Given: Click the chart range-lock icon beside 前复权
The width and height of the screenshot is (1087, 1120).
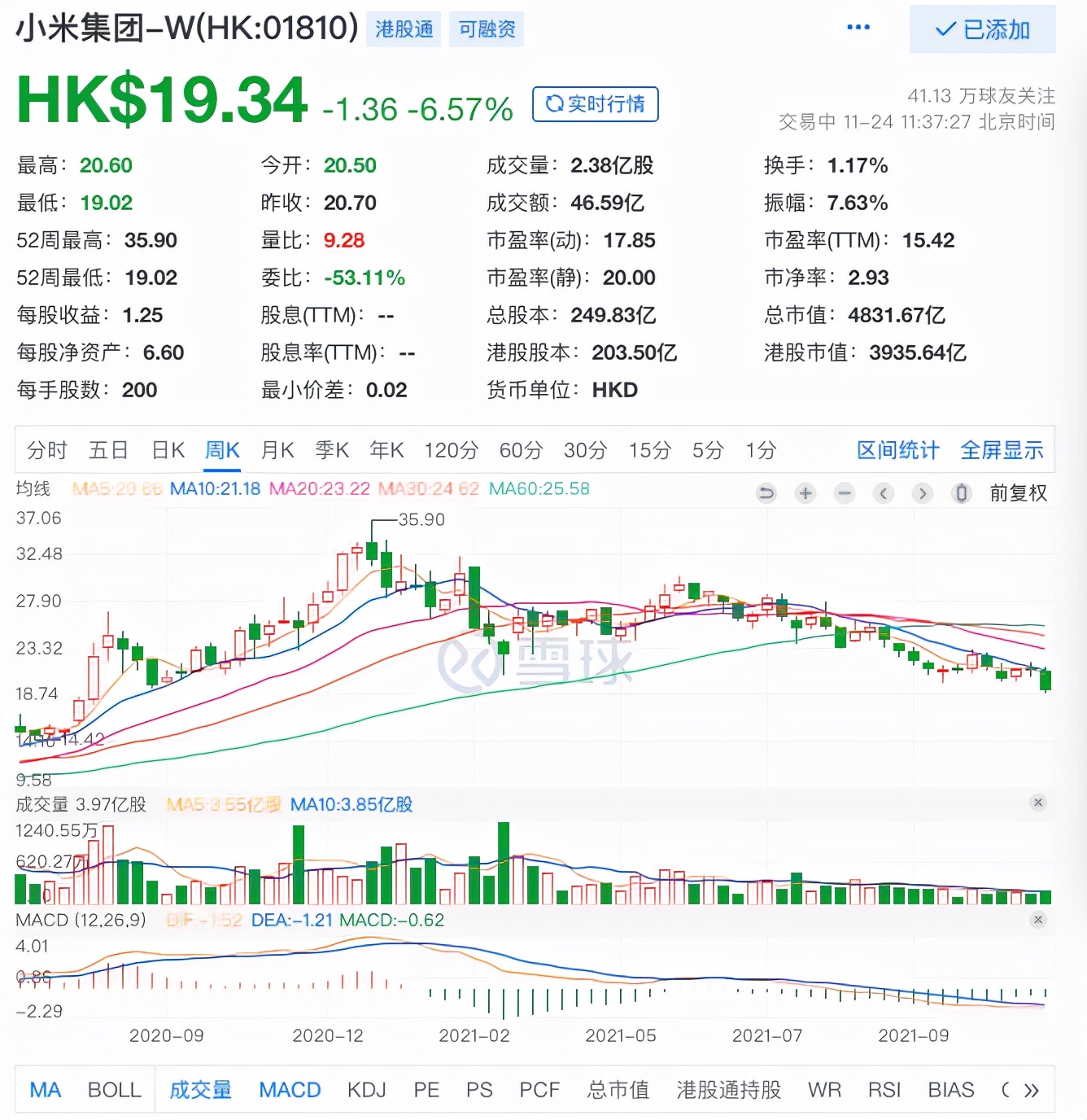Looking at the screenshot, I should [962, 493].
